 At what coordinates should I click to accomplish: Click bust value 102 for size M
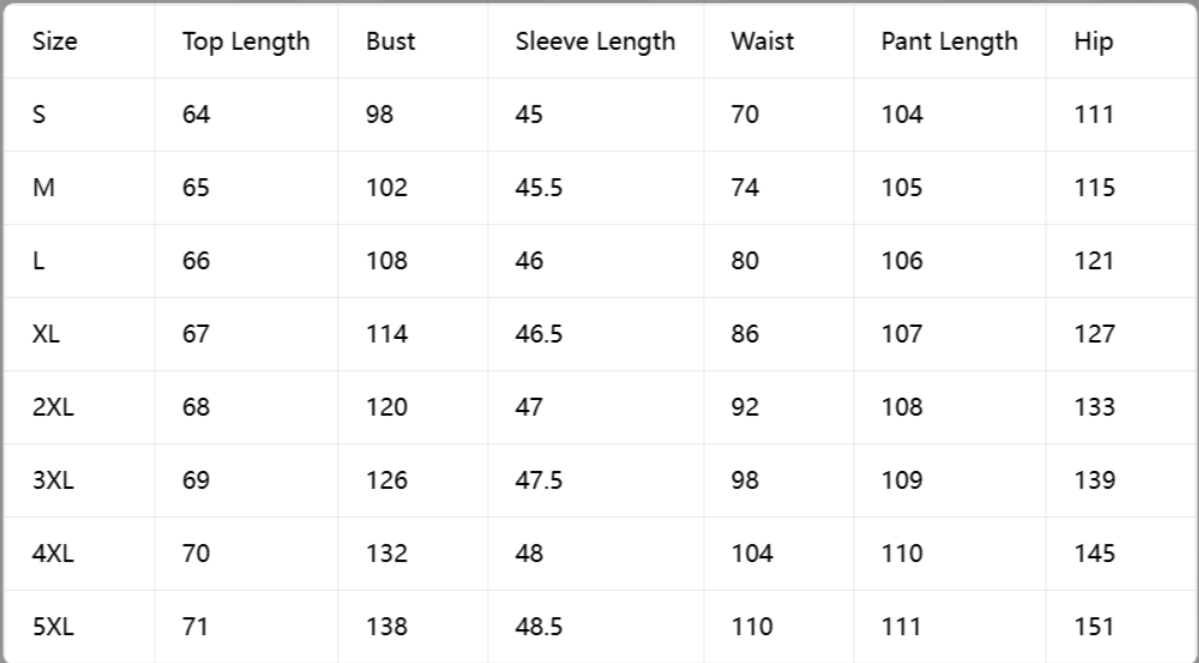[x=386, y=187]
